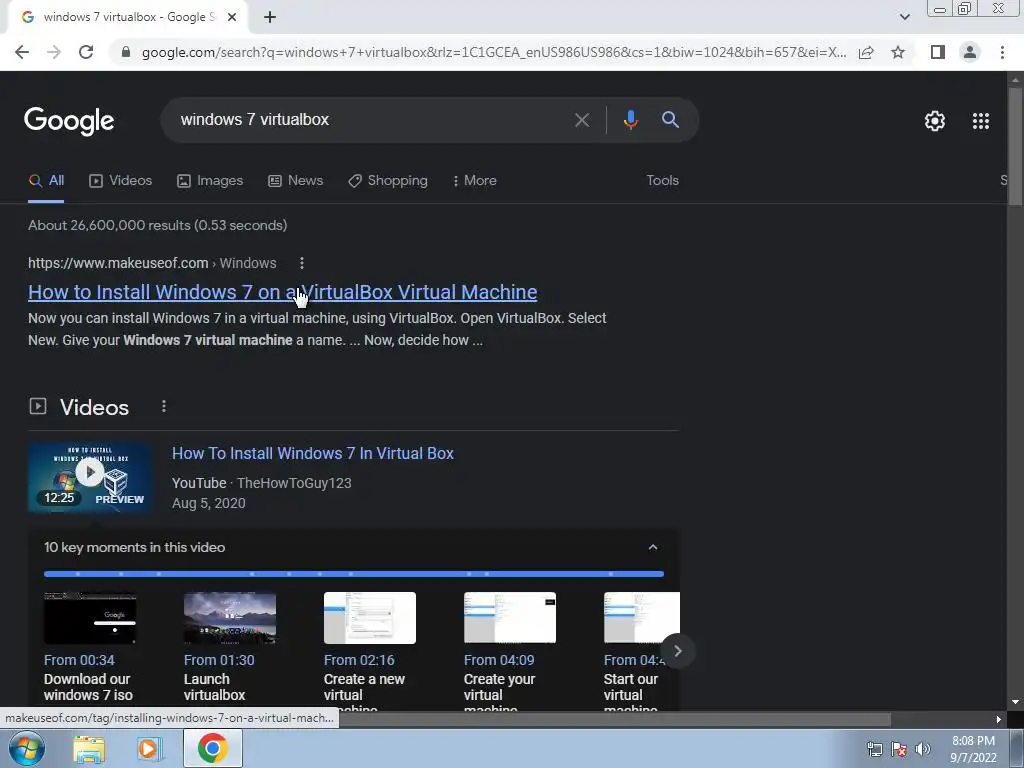Screen dimensions: 1024x768
Task: Share this page icon in address bar
Action: coord(866,52)
